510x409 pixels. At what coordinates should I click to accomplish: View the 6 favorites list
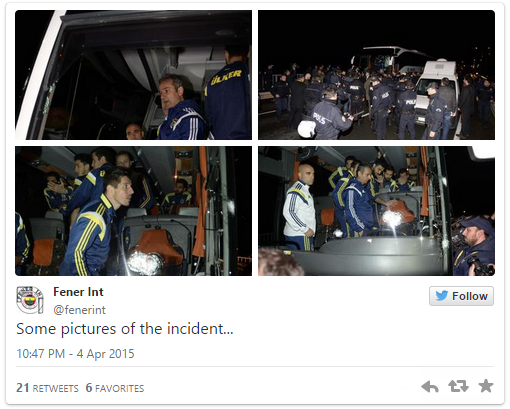click(115, 388)
